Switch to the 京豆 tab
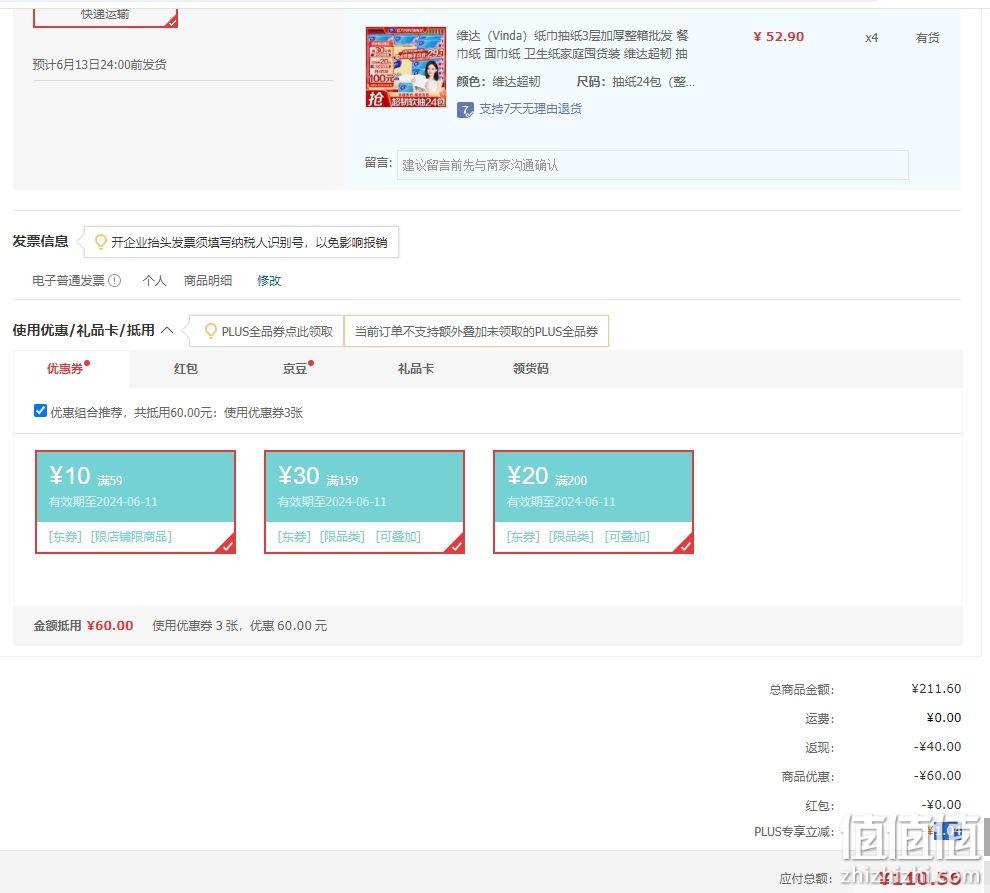The image size is (990, 893). pos(295,368)
